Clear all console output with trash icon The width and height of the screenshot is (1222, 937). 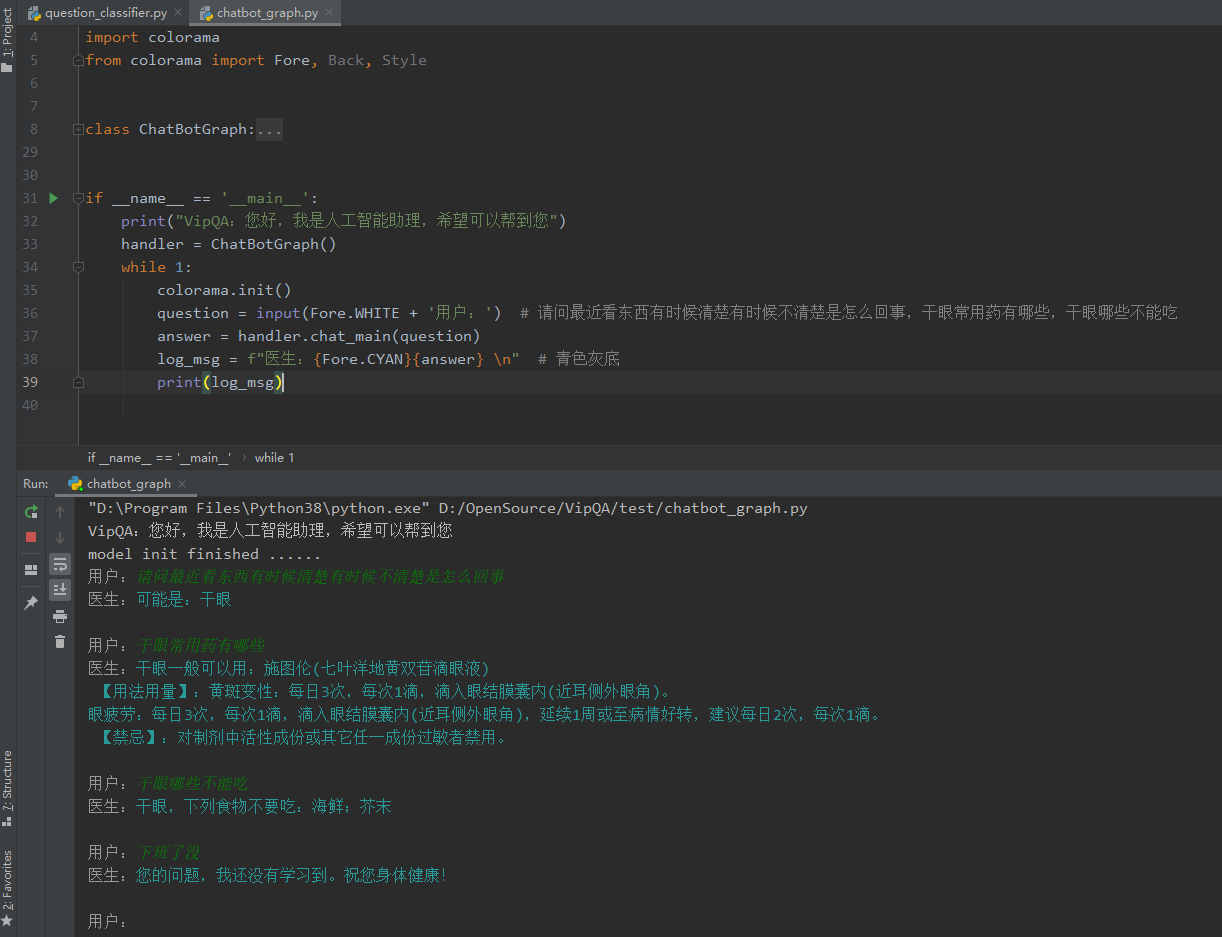click(60, 642)
